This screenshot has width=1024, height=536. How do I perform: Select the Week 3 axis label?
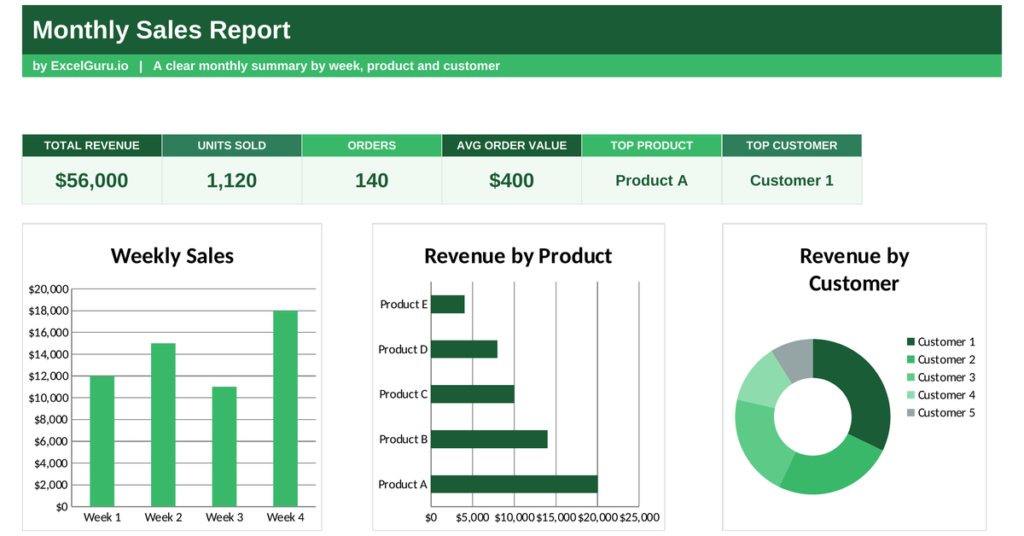click(224, 518)
